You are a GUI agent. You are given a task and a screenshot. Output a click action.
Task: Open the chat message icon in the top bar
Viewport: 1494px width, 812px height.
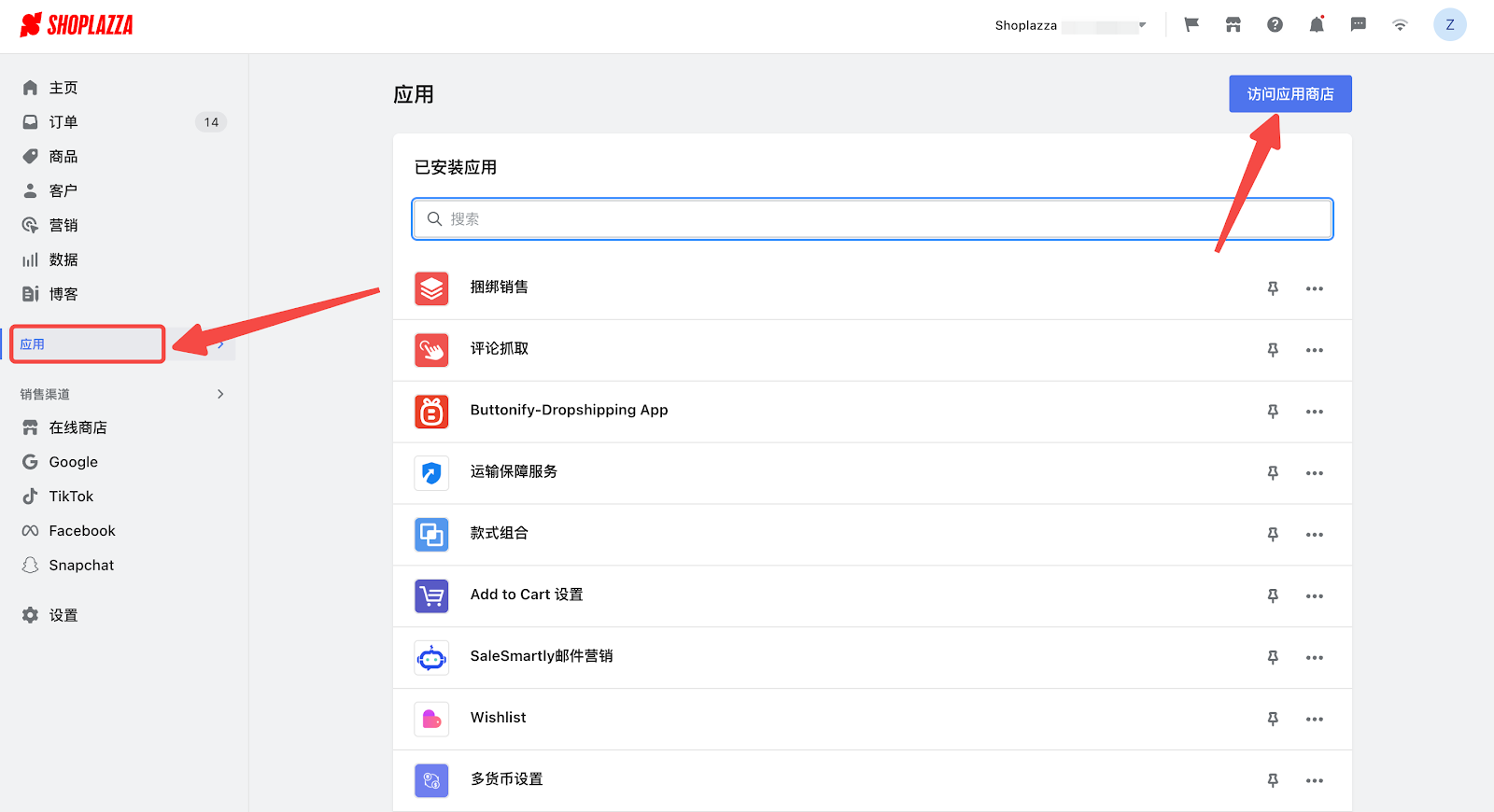pos(1359,25)
